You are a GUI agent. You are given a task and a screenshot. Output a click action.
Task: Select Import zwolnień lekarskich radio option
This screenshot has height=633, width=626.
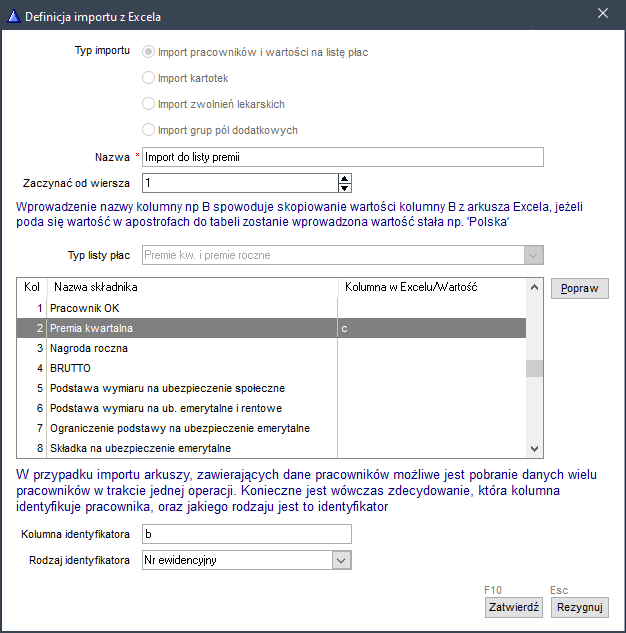tap(213, 104)
